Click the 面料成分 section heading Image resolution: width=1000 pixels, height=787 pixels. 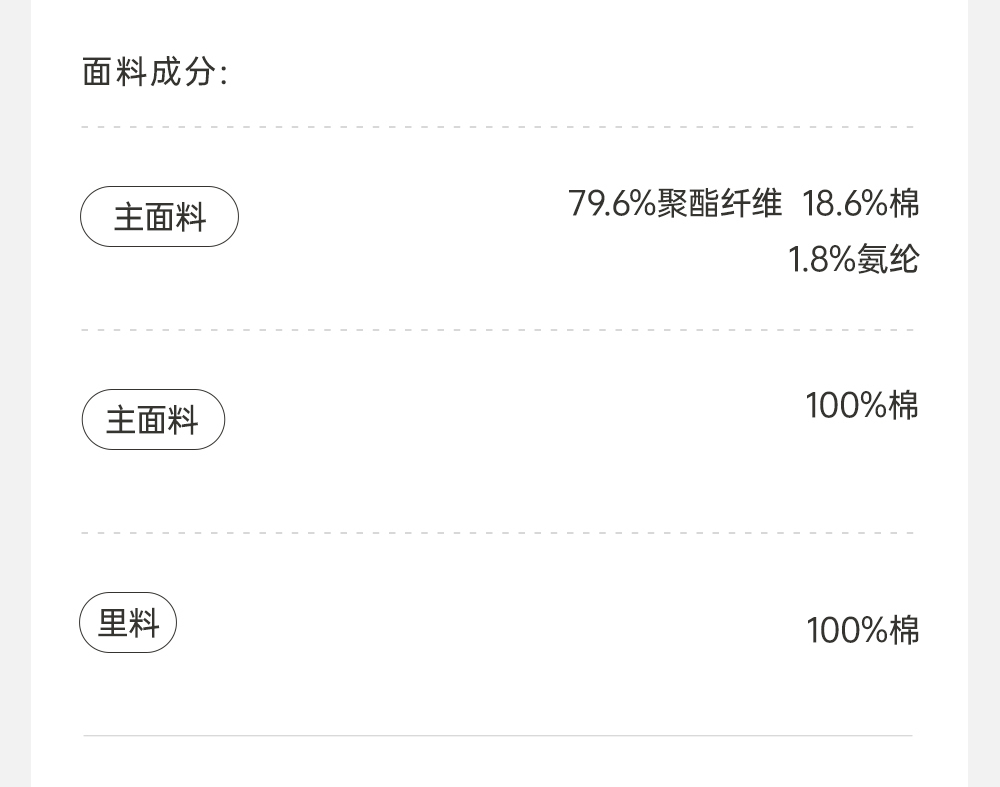pyautogui.click(x=155, y=72)
